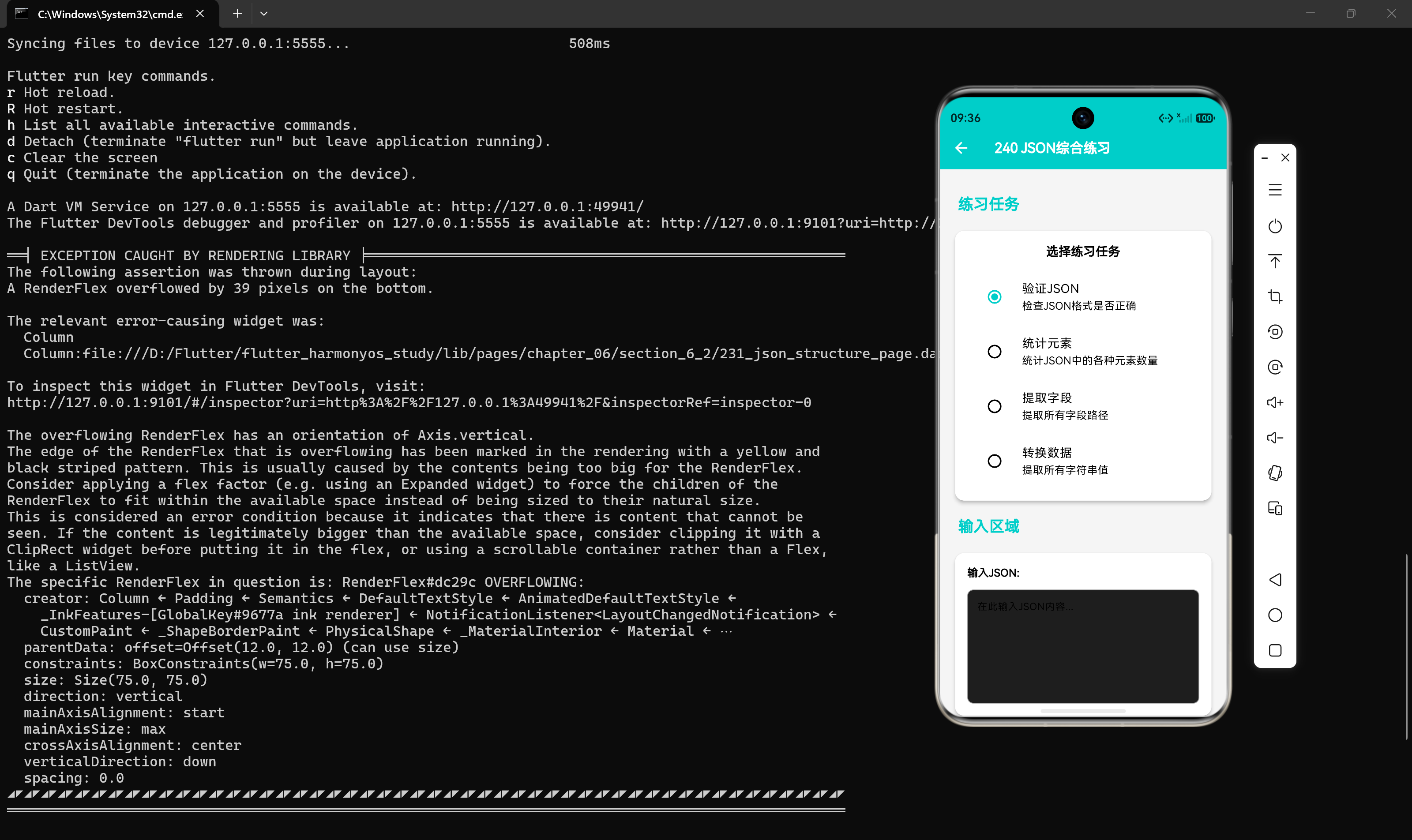Close the cmd.exe terminal tab
Image resolution: width=1412 pixels, height=840 pixels.
tap(200, 14)
